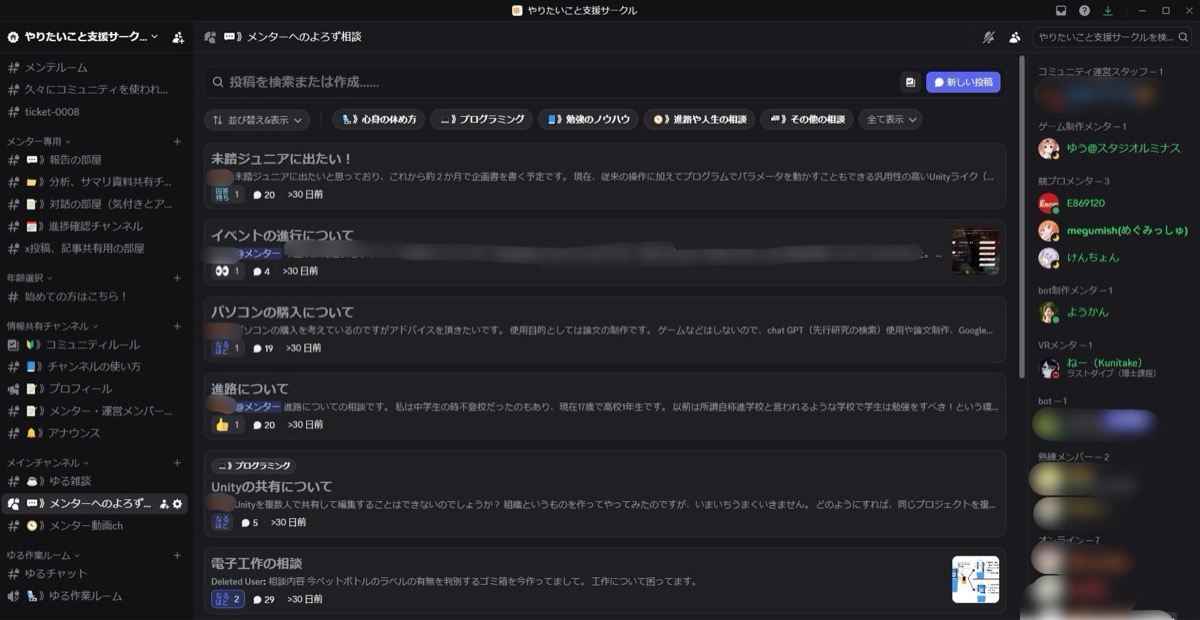Click the search magnifier in server search box
The image size is (1200, 620).
click(1183, 37)
